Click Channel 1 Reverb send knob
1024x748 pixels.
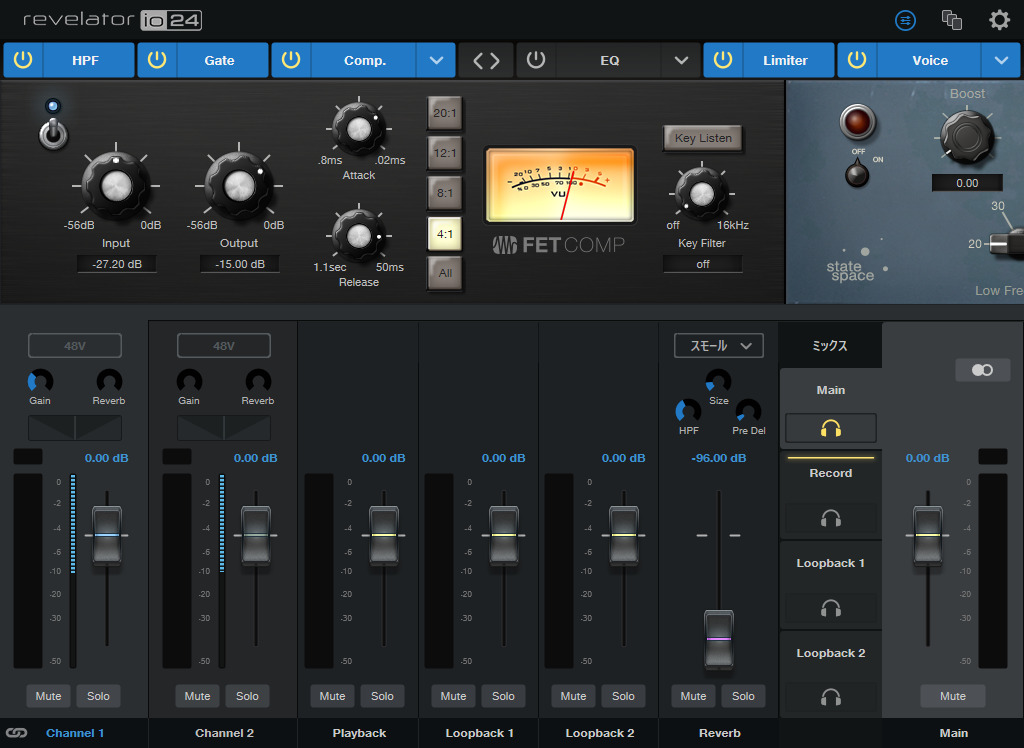coord(109,382)
